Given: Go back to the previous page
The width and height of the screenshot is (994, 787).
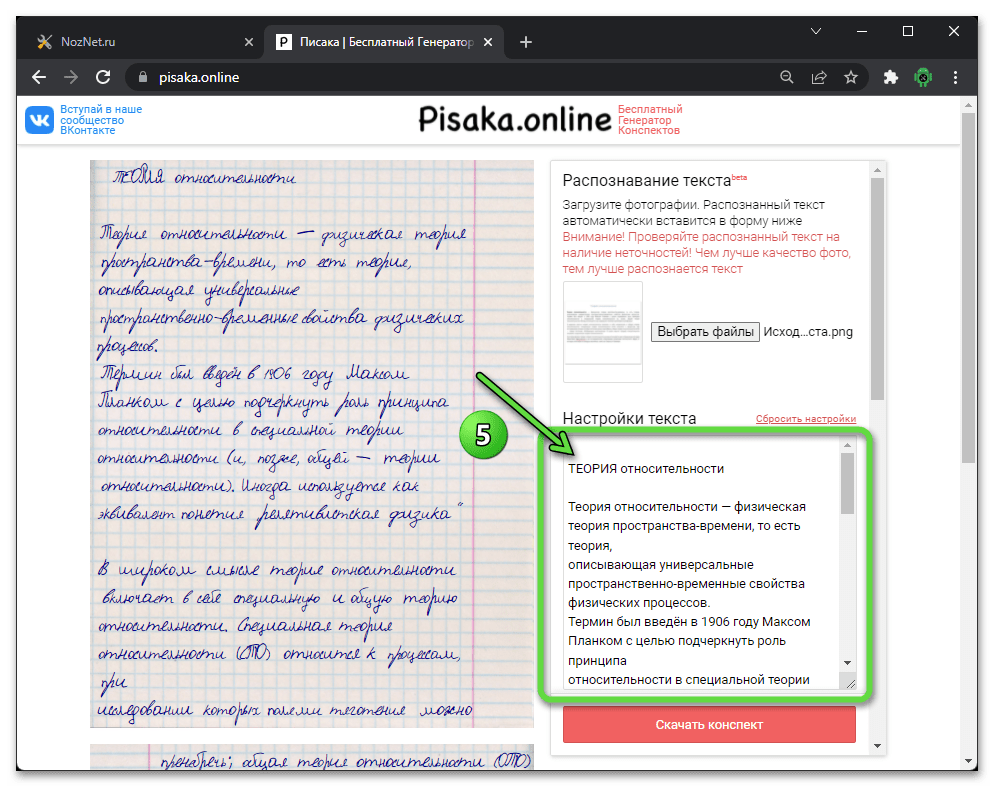Looking at the screenshot, I should coord(39,77).
